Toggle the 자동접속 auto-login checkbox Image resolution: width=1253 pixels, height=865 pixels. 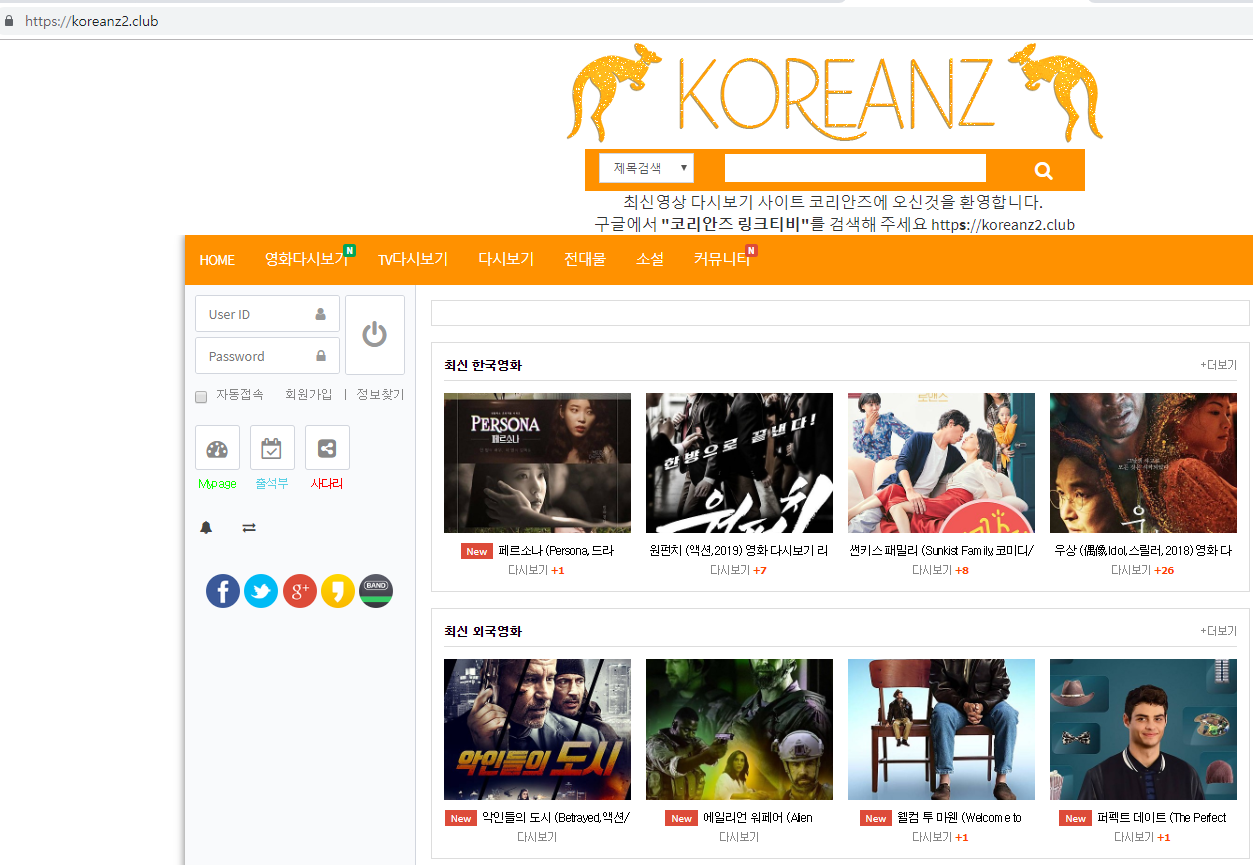(x=201, y=397)
